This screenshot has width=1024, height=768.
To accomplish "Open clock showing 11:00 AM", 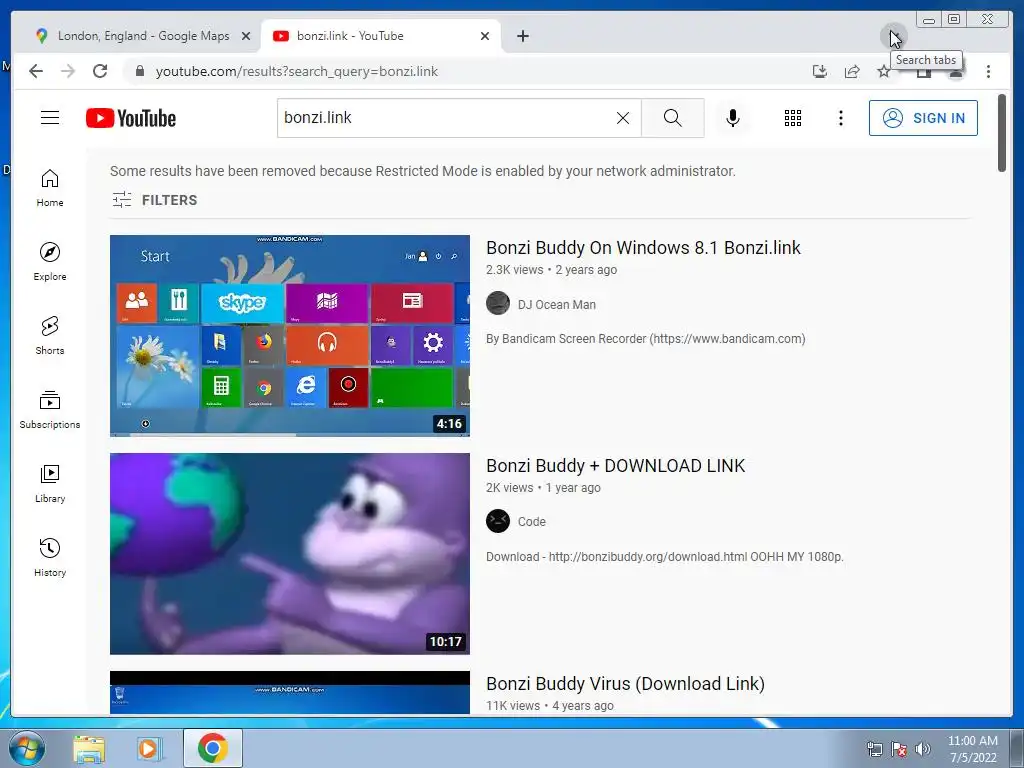I will 972,749.
